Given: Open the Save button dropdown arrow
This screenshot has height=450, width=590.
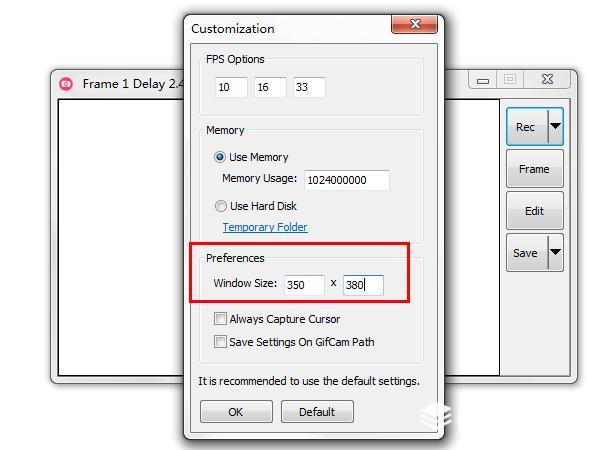Looking at the screenshot, I should (x=555, y=252).
